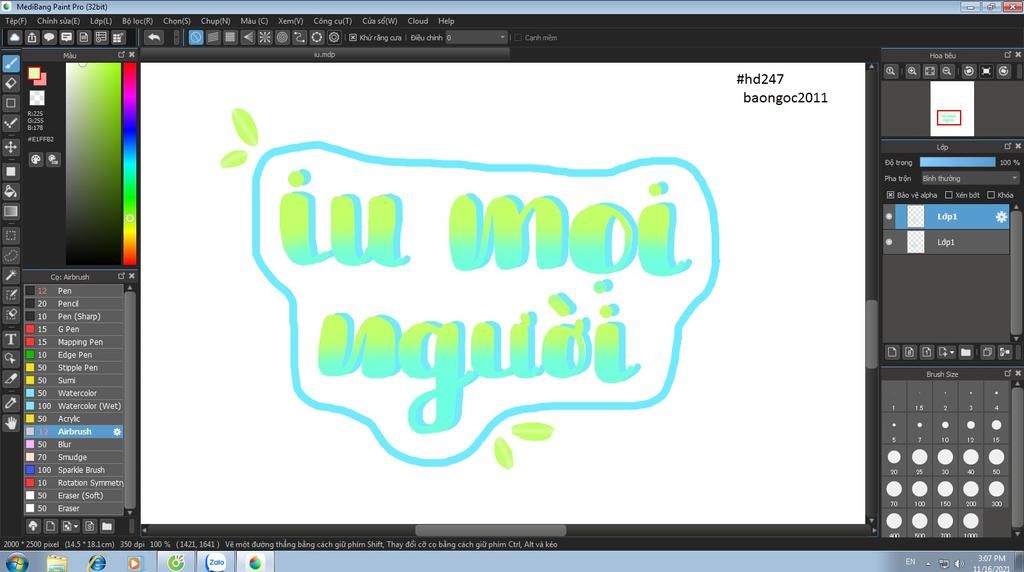Viewport: 1024px width, 572px height.
Task: Select the Move tool
Action: (x=11, y=146)
